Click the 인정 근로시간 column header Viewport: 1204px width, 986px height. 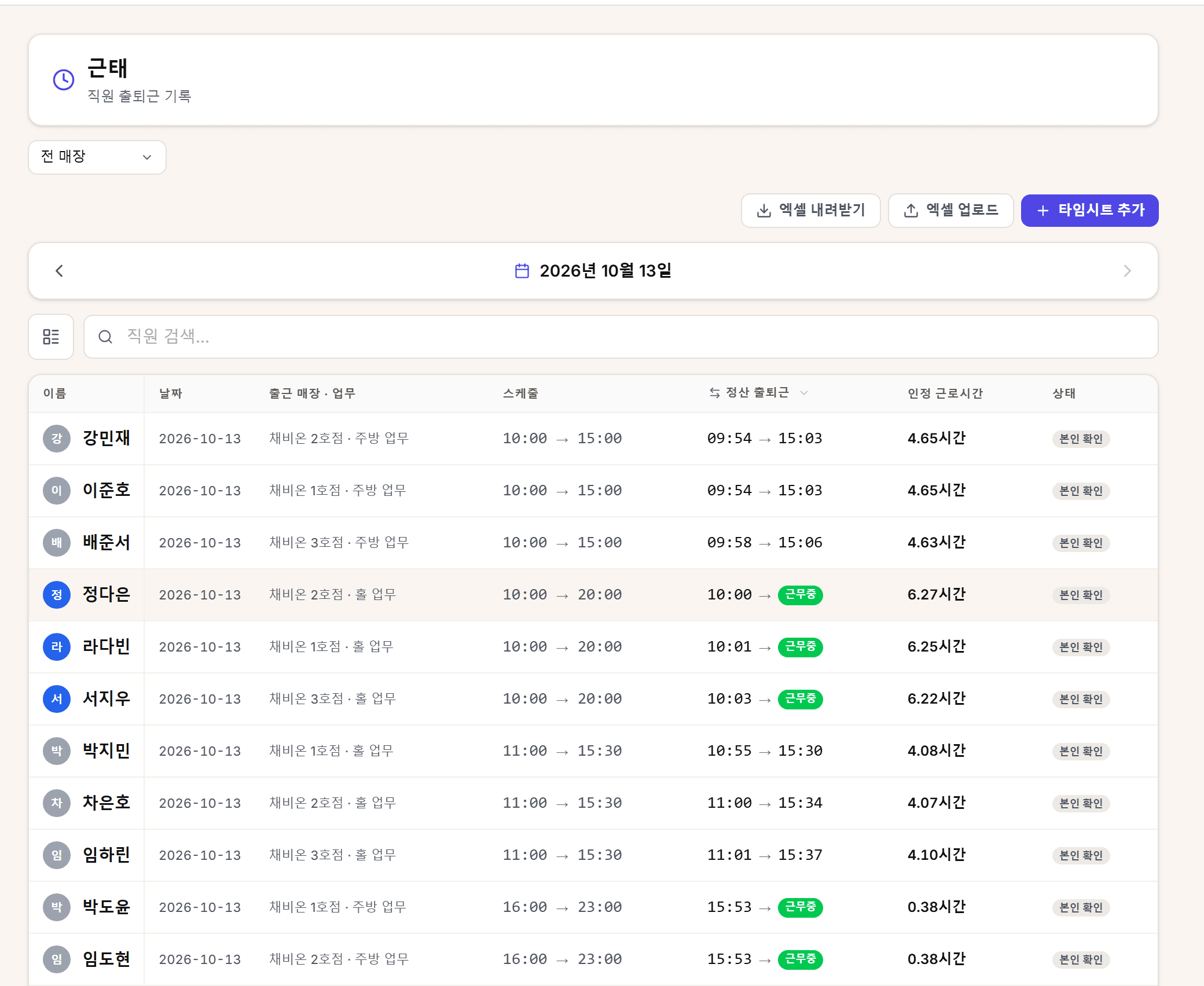[x=945, y=393]
